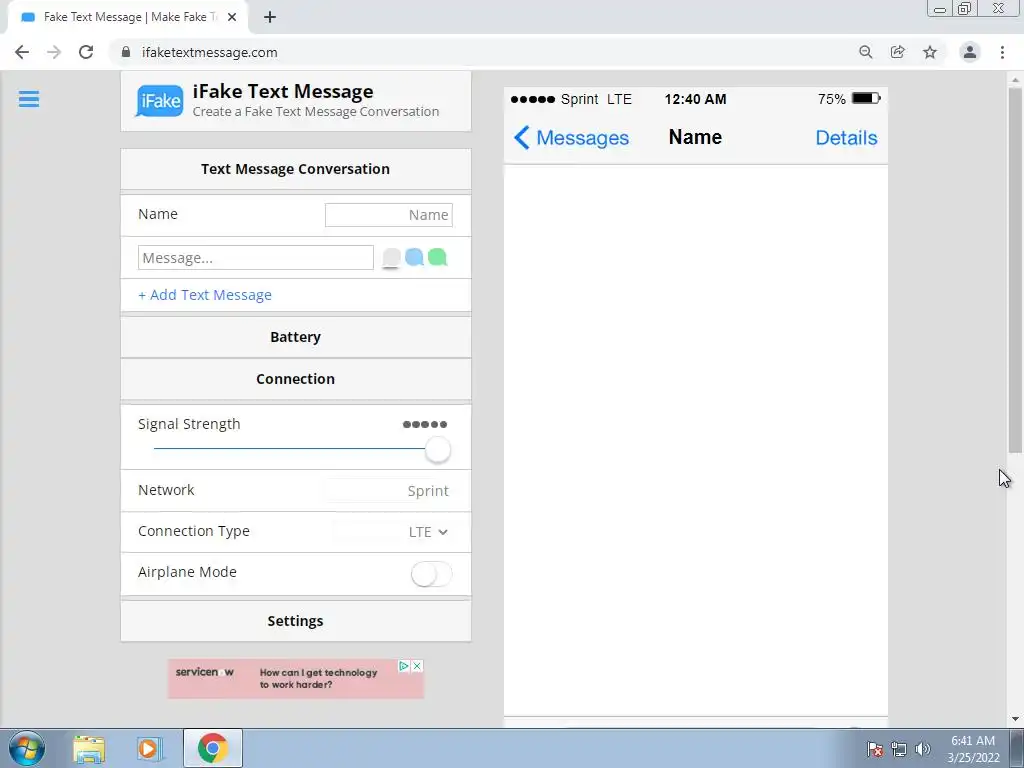Click the zoom magnifier icon in address bar
This screenshot has height=768, width=1024.
click(866, 52)
